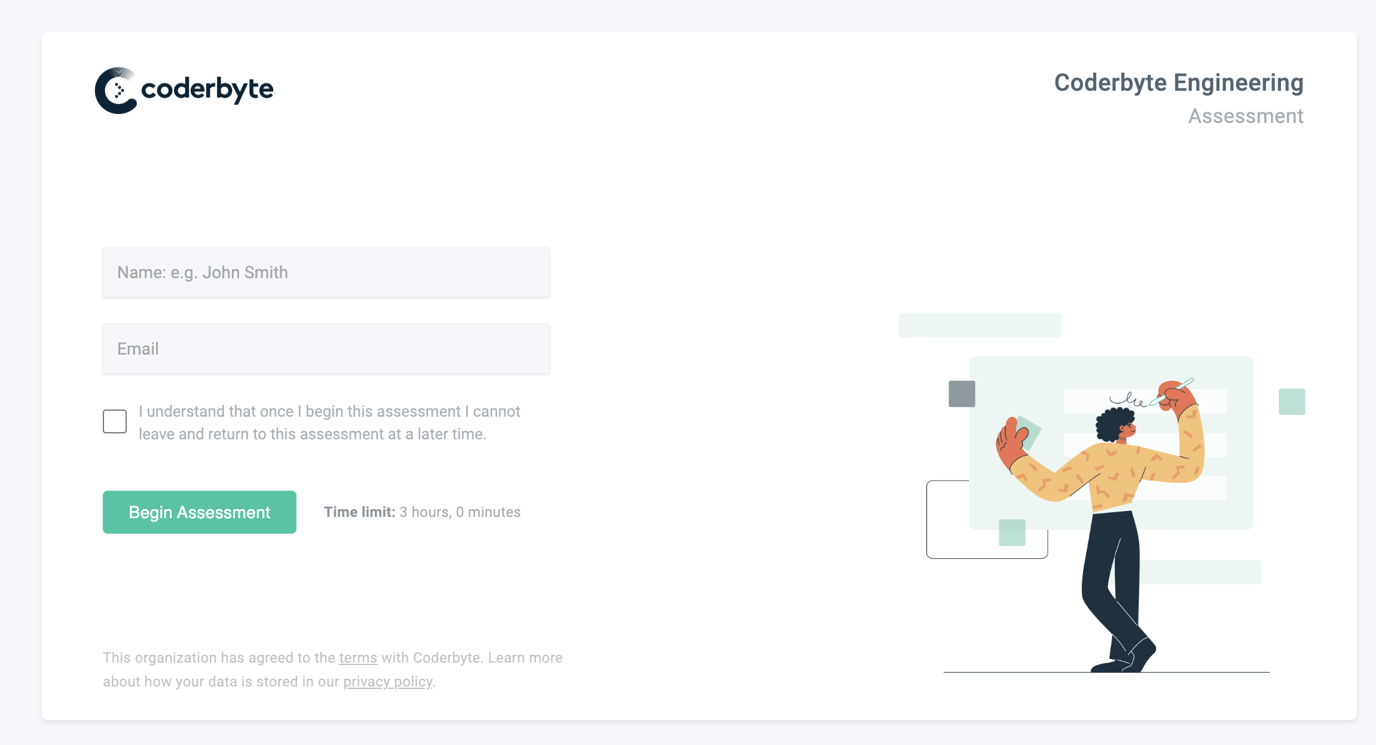1376x745 pixels.
Task: Open the privacy policy link
Action: pyautogui.click(x=388, y=682)
